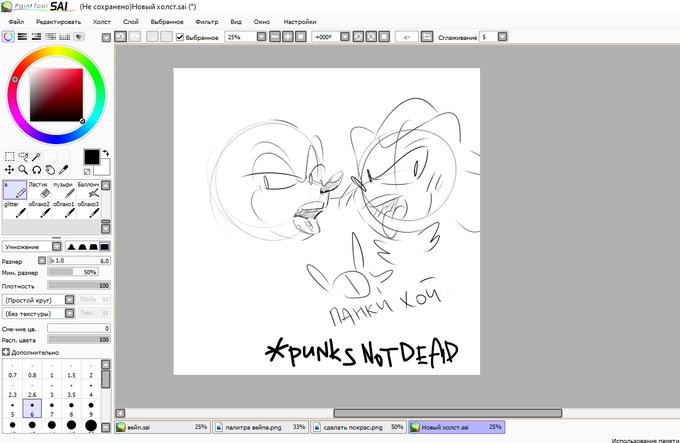680x443 pixels.
Task: Choose the glitter brush preset
Action: 15,209
